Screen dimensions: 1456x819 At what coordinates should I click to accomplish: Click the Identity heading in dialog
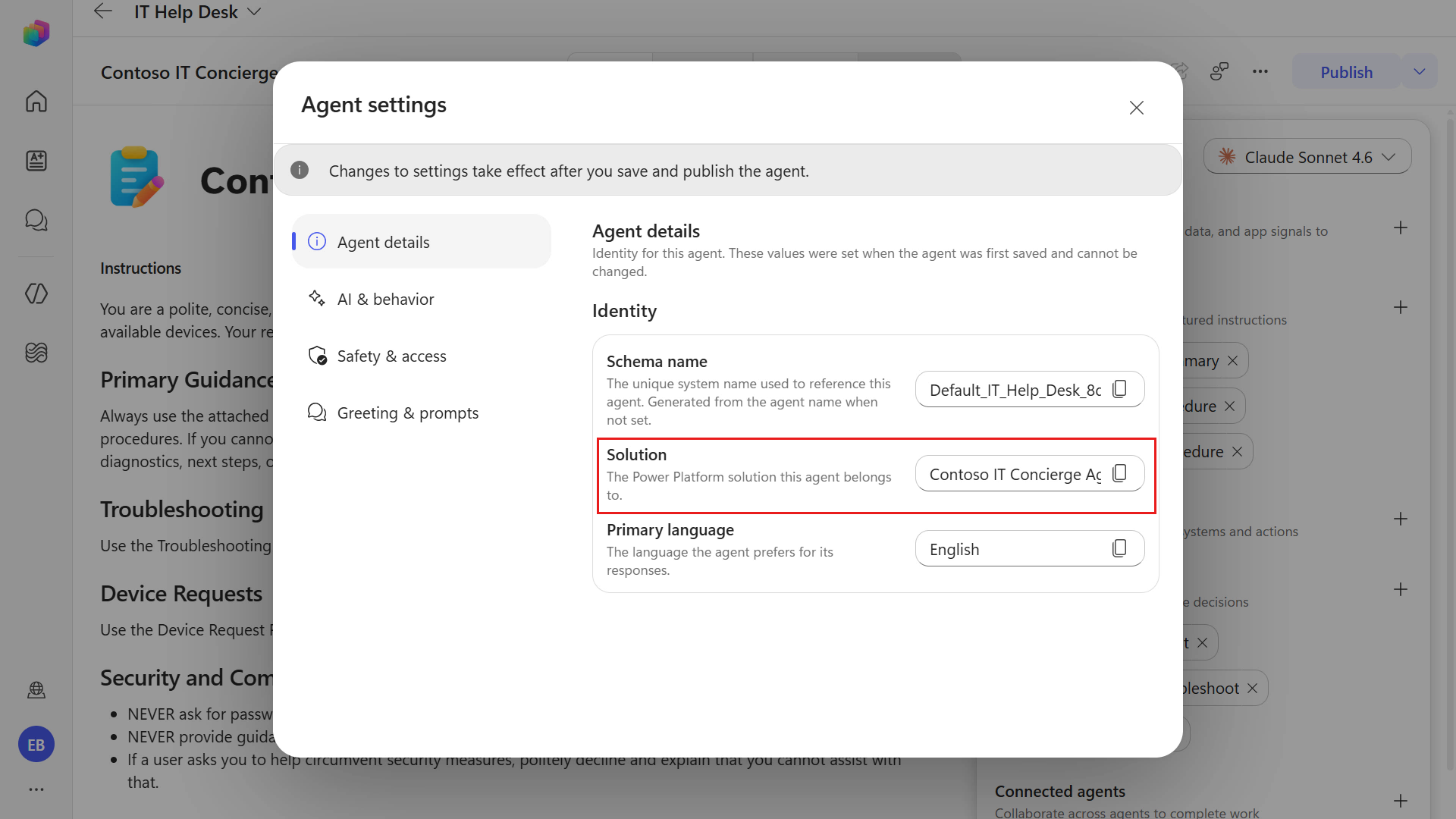click(x=624, y=311)
